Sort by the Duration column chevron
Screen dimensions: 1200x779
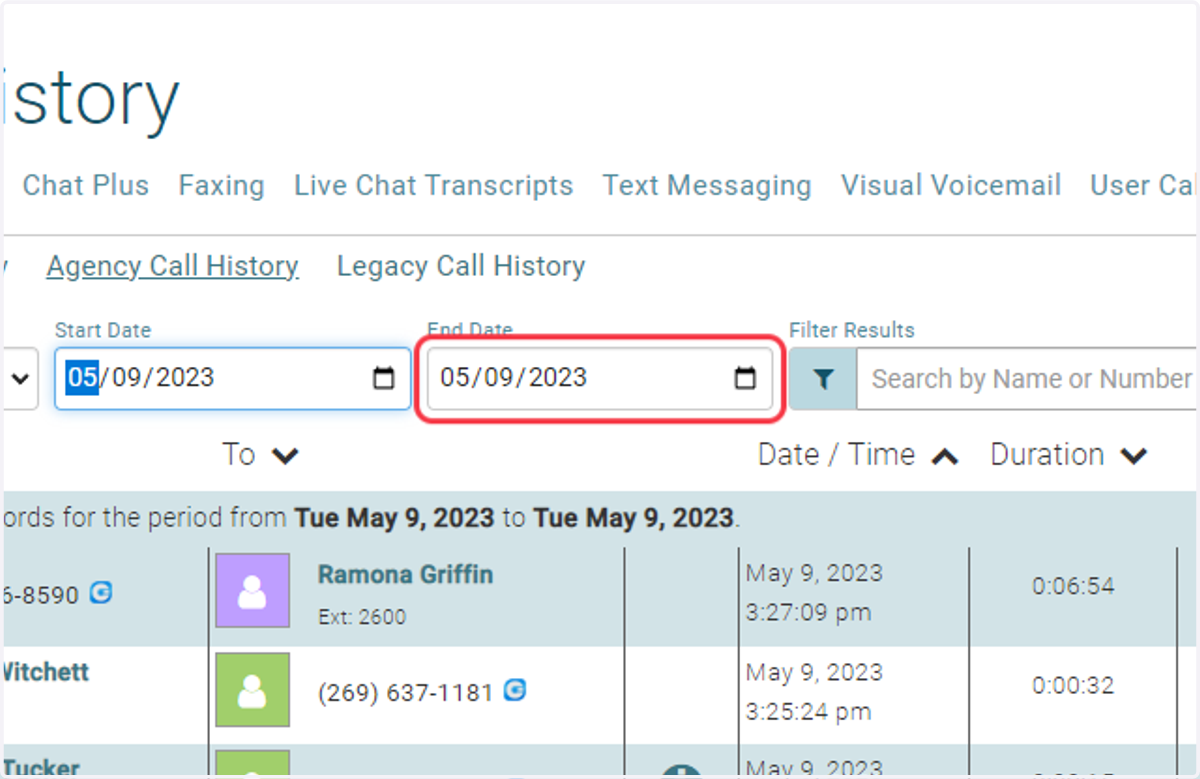click(x=1133, y=456)
